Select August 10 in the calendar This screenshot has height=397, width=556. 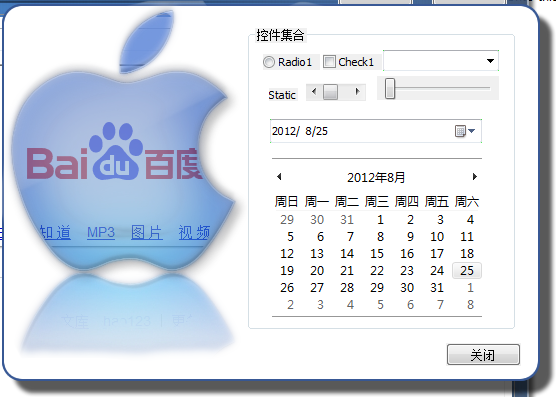point(437,237)
